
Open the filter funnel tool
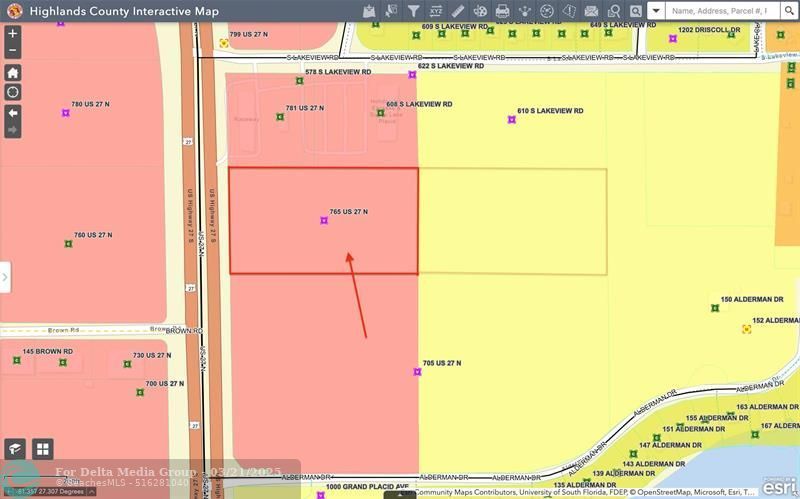(x=414, y=11)
